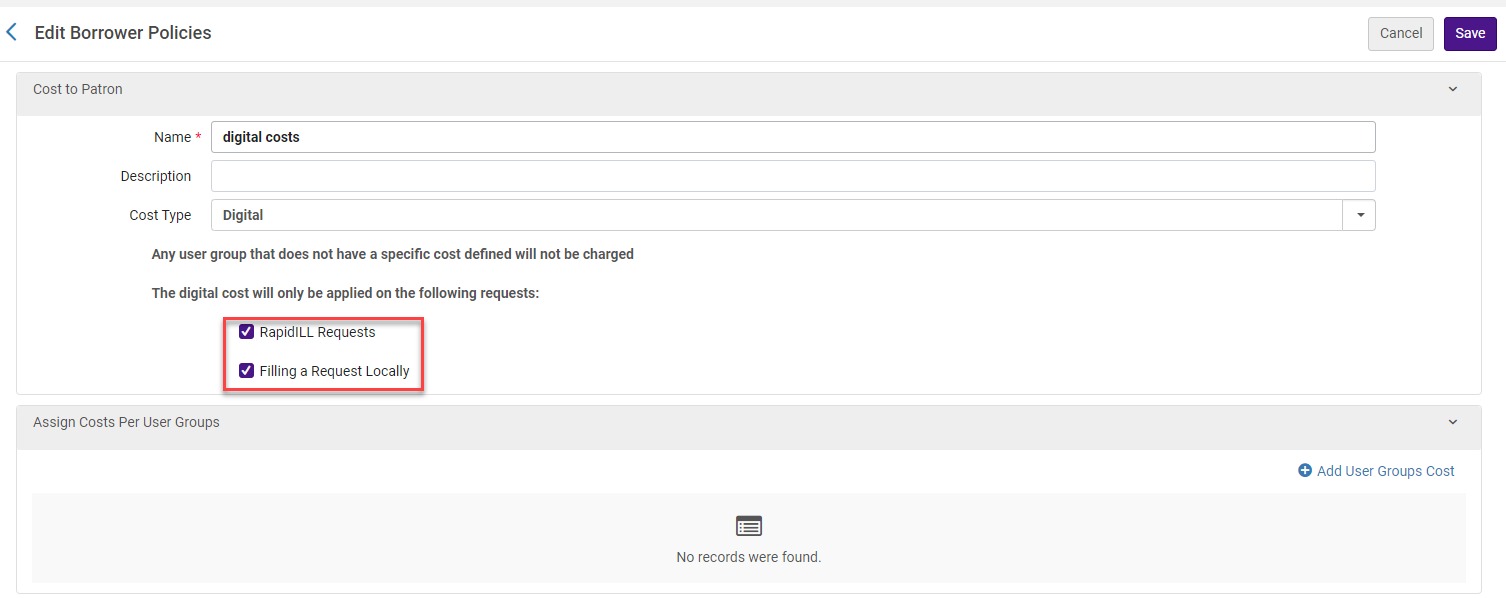Click the No records were found message
Image resolution: width=1506 pixels, height=598 pixels.
(748, 557)
